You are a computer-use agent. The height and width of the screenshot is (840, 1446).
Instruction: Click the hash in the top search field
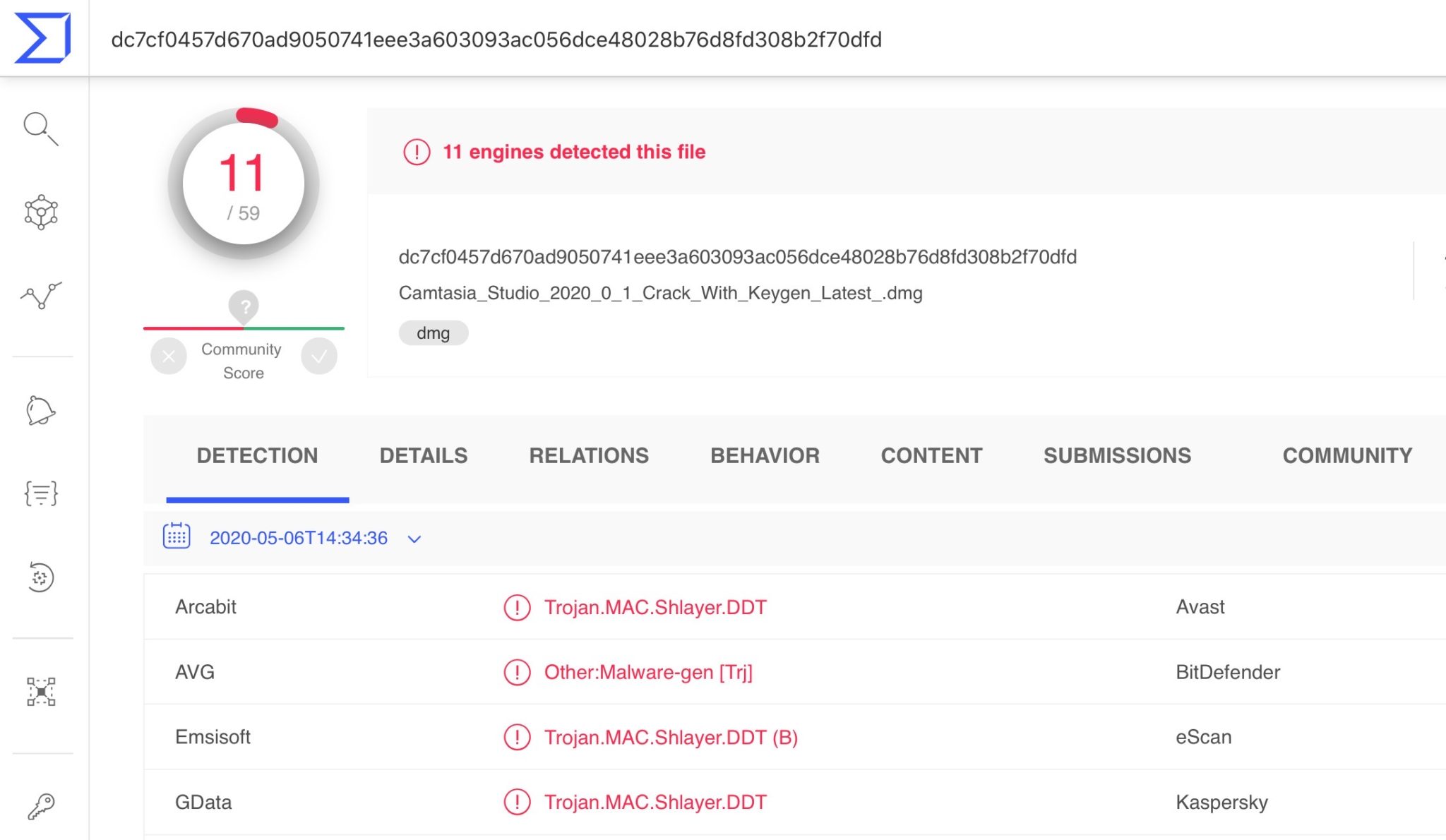pos(496,40)
